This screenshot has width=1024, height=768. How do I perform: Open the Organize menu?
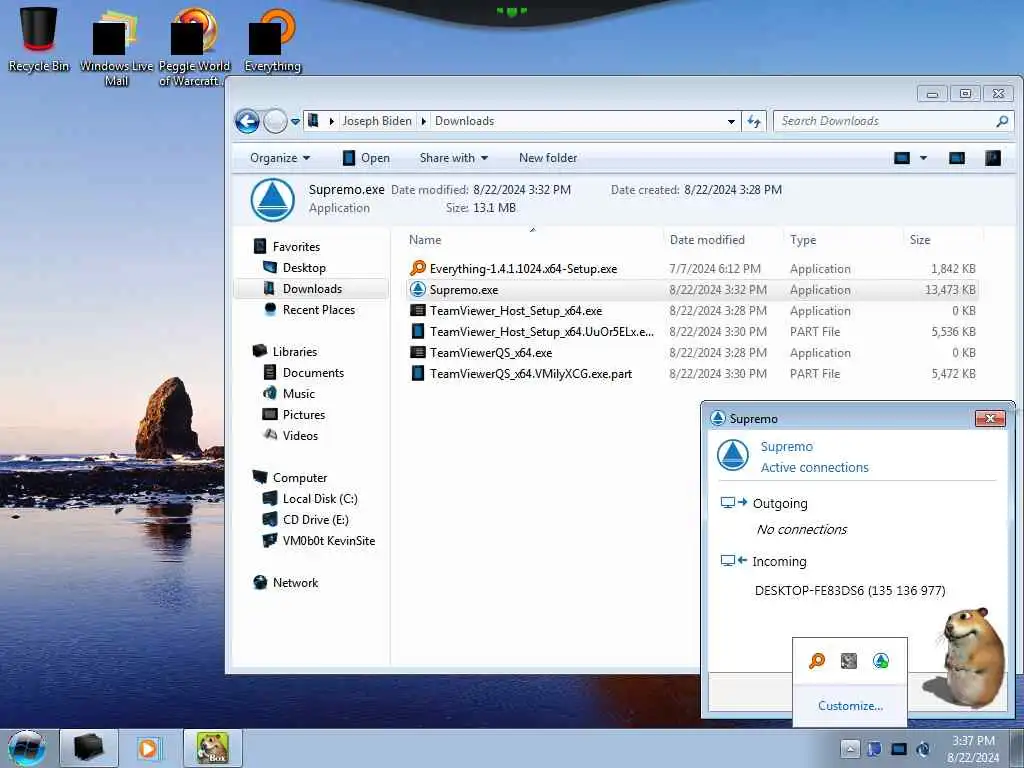(x=280, y=158)
